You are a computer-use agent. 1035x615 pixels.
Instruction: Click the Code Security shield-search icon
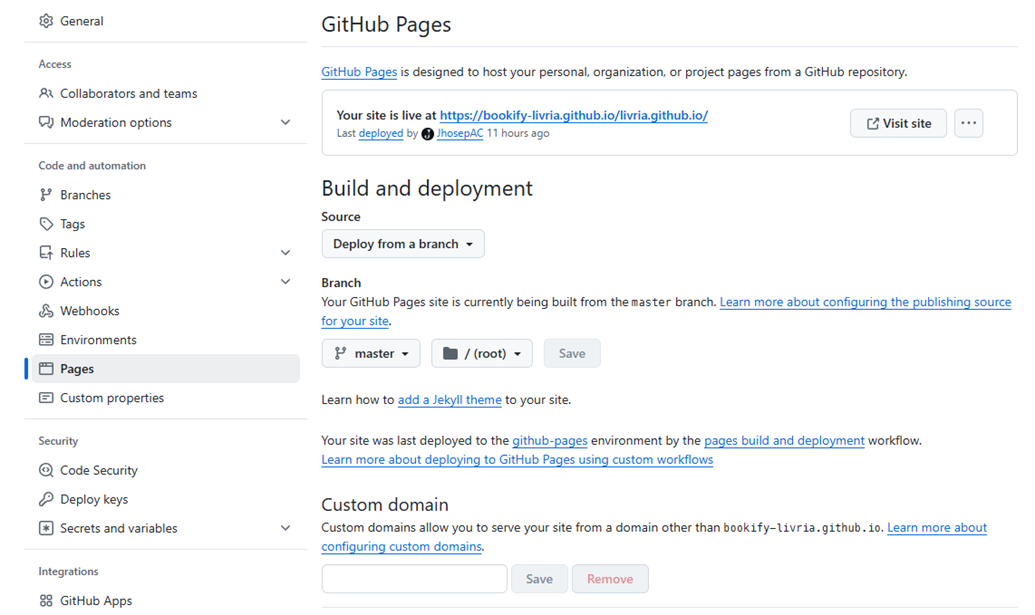coord(46,470)
